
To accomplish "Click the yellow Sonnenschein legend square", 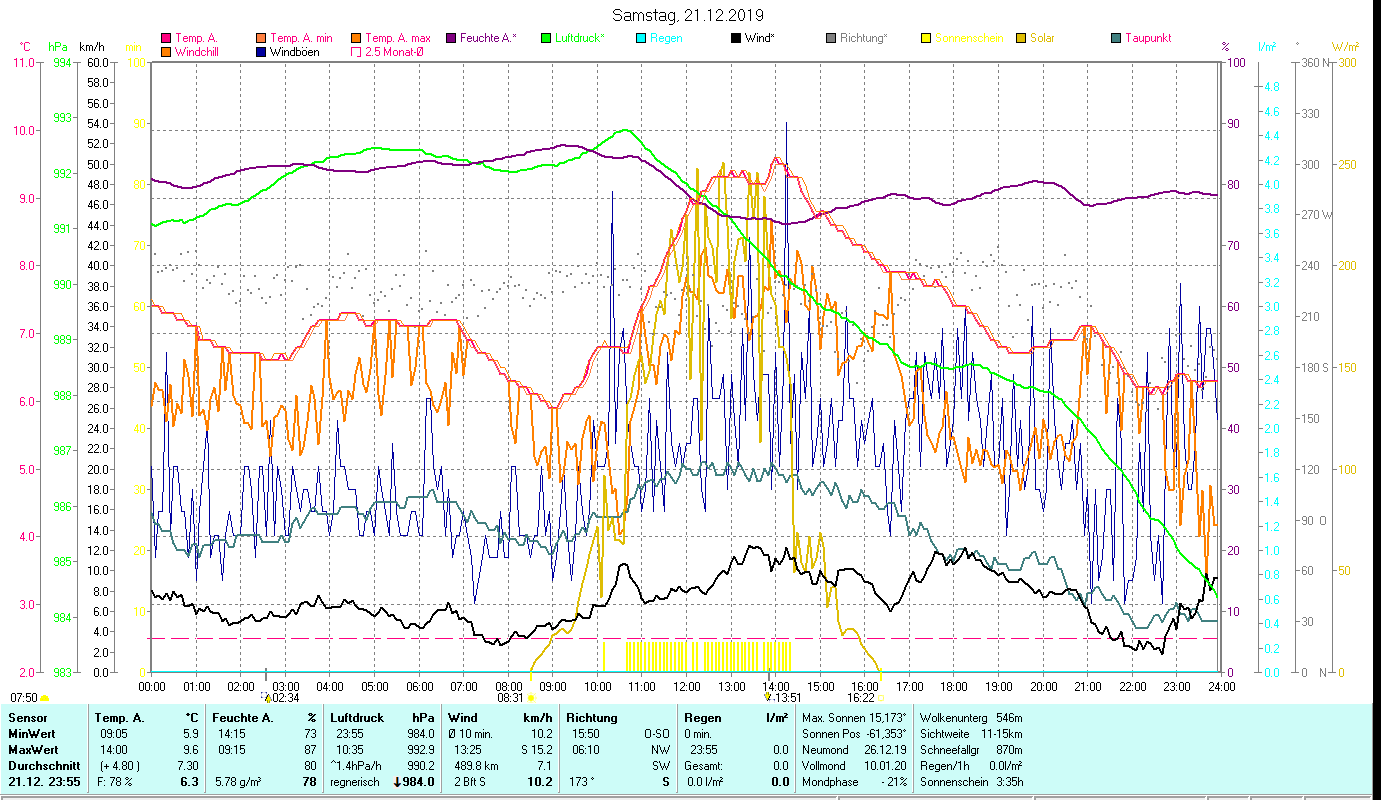I will coord(926,39).
